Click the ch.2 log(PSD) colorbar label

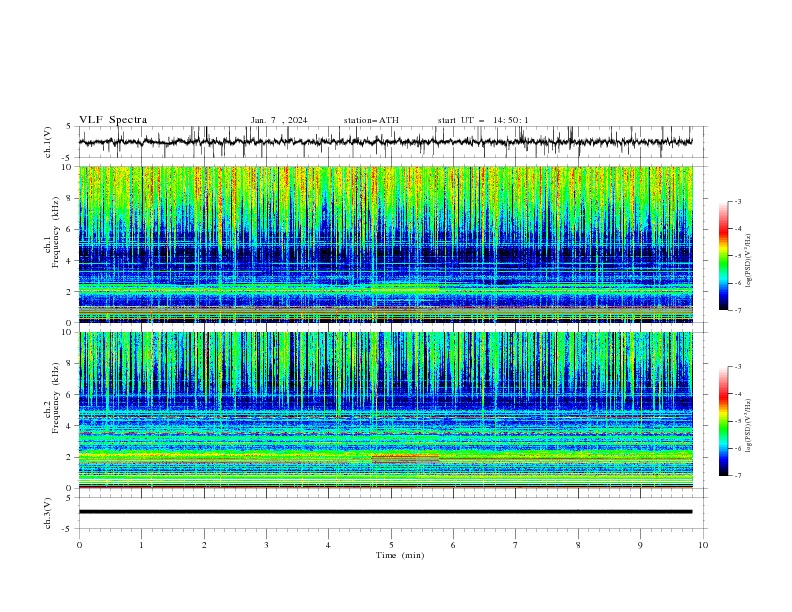click(x=749, y=426)
